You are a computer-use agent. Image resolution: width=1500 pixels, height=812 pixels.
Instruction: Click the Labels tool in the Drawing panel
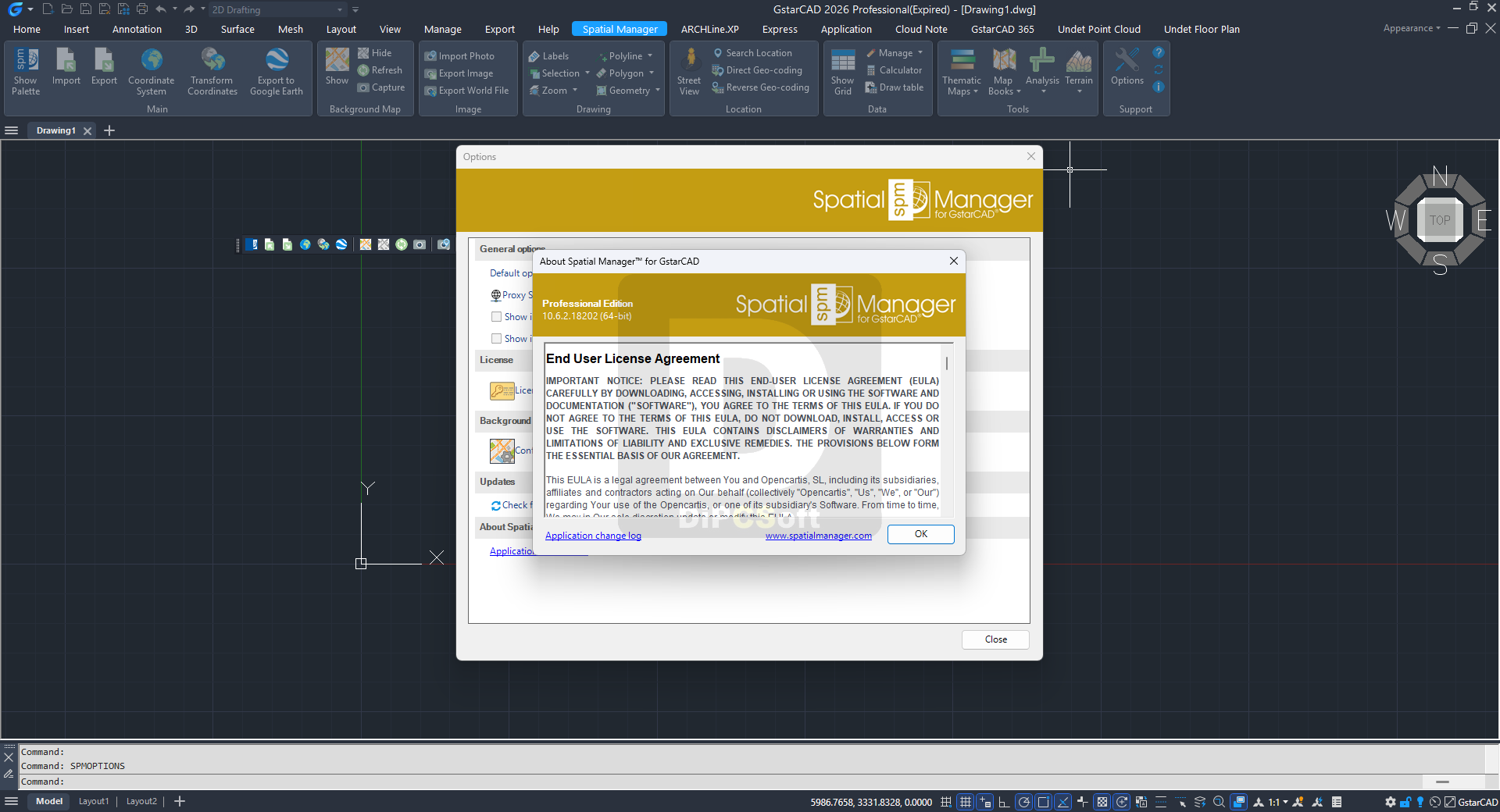click(548, 56)
